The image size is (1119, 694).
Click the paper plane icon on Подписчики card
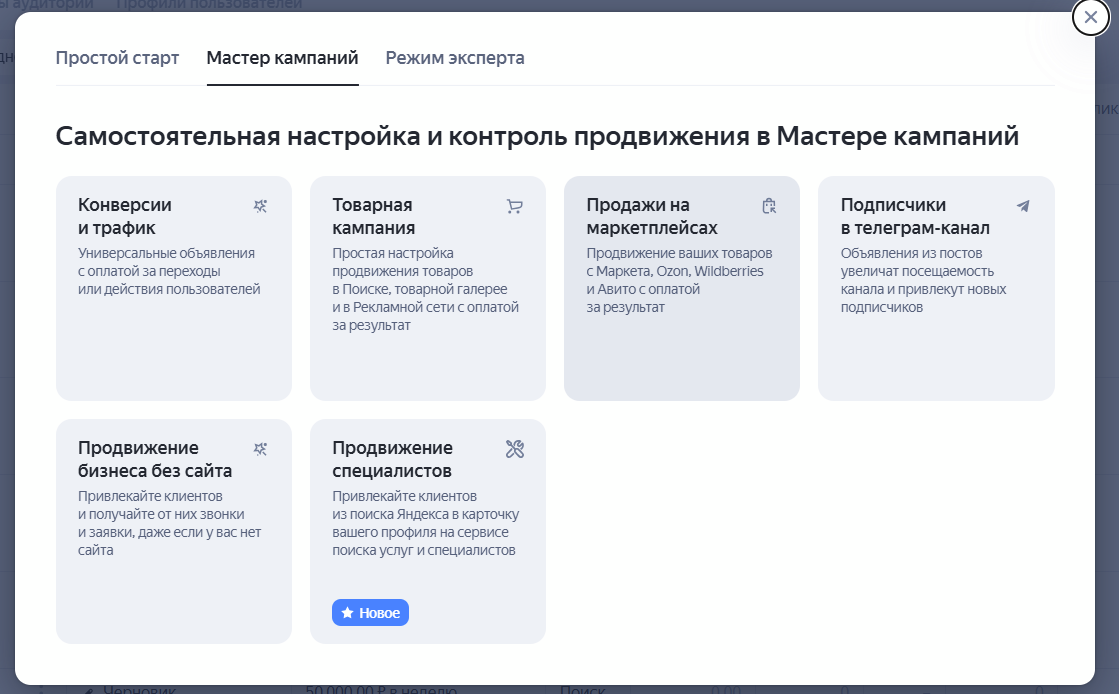(1023, 206)
